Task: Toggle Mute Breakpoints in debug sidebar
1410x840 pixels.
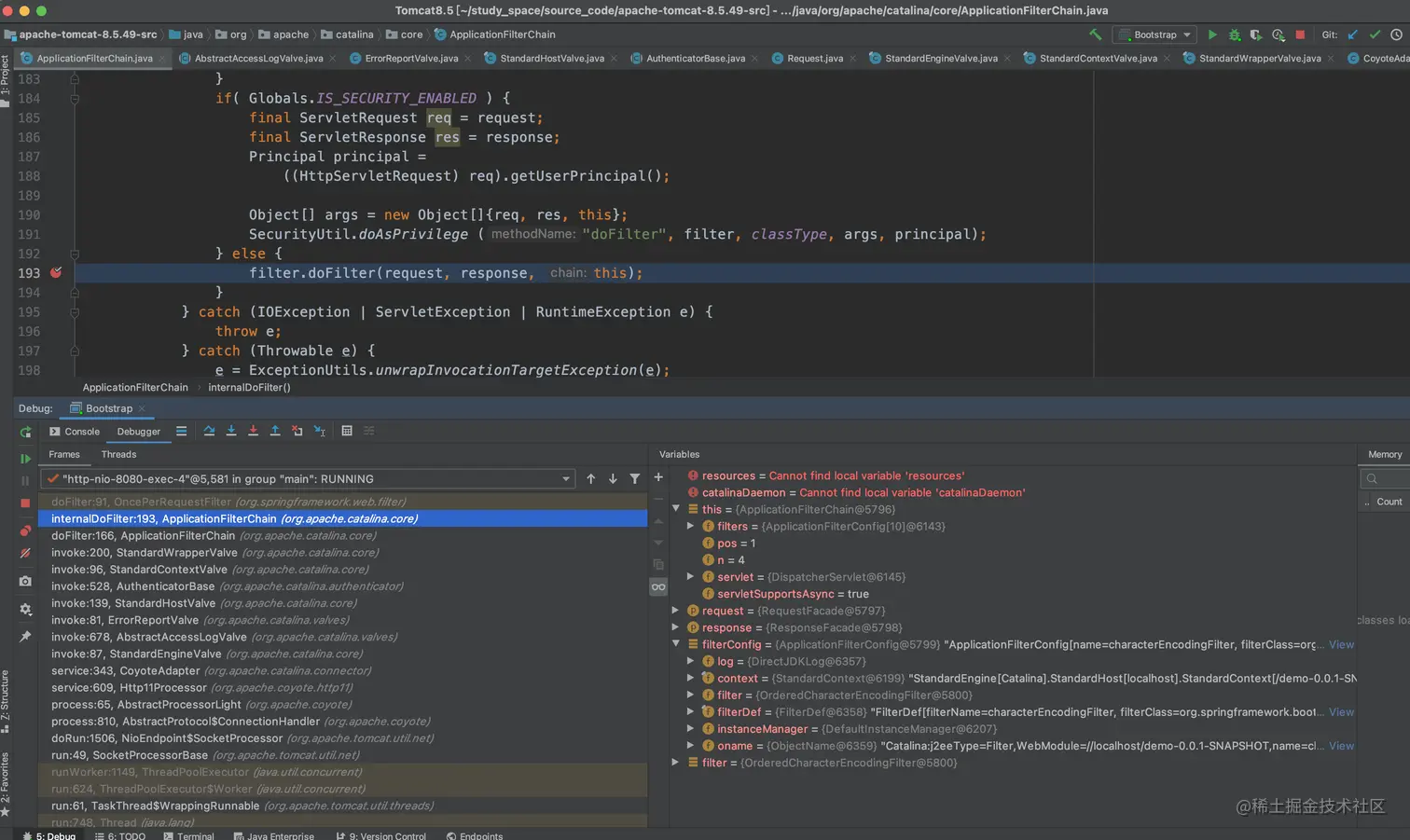Action: pos(25,554)
